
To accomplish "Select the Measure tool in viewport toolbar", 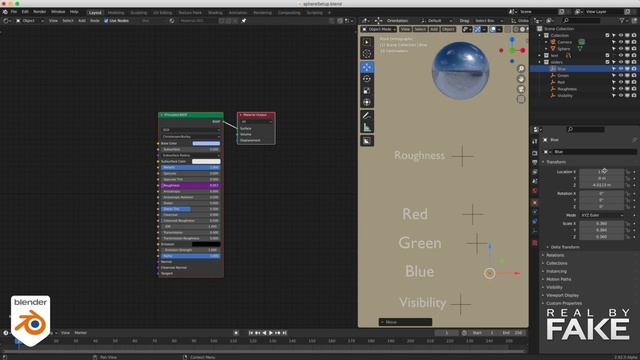I will [x=367, y=127].
